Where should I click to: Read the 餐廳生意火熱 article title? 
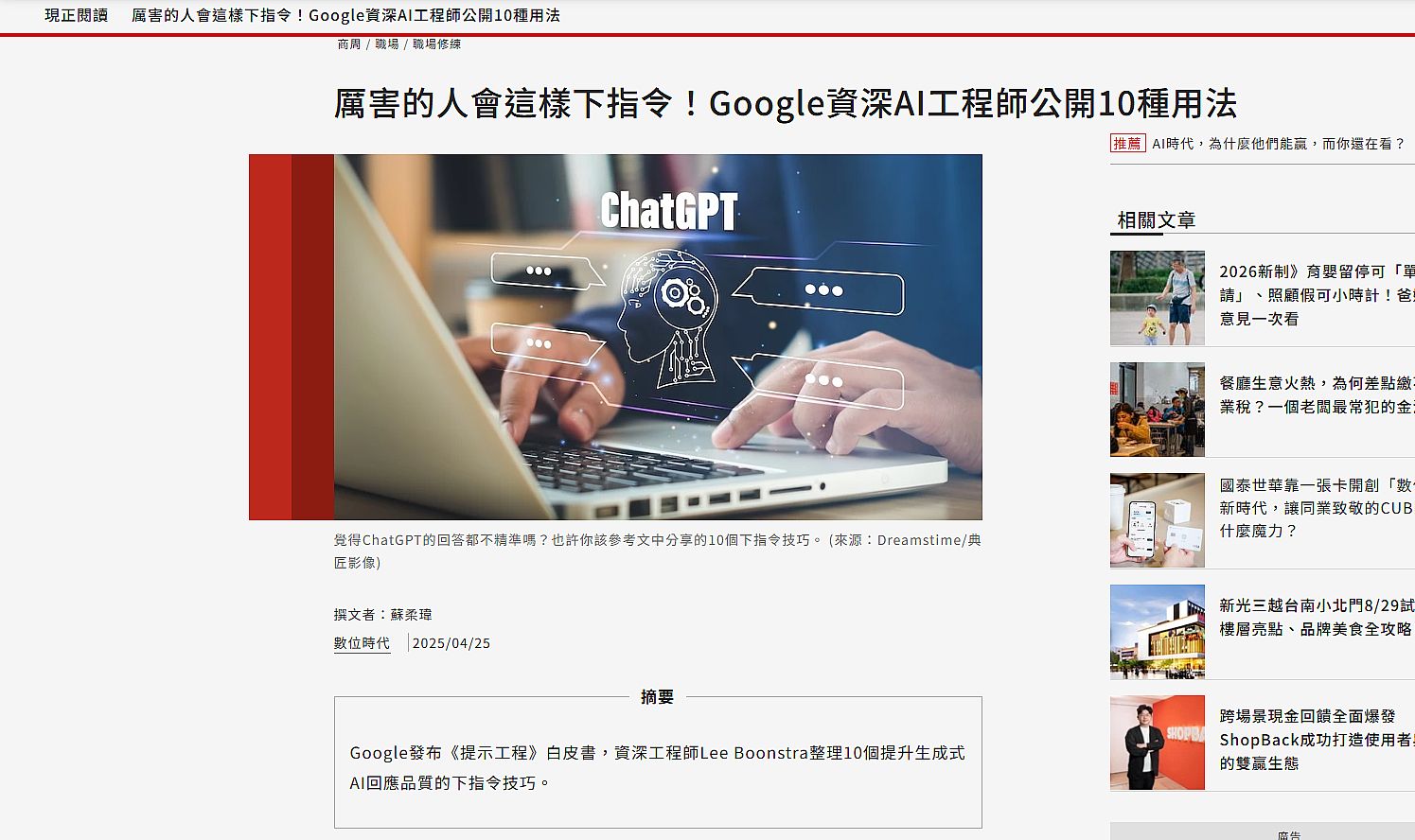pos(1317,395)
